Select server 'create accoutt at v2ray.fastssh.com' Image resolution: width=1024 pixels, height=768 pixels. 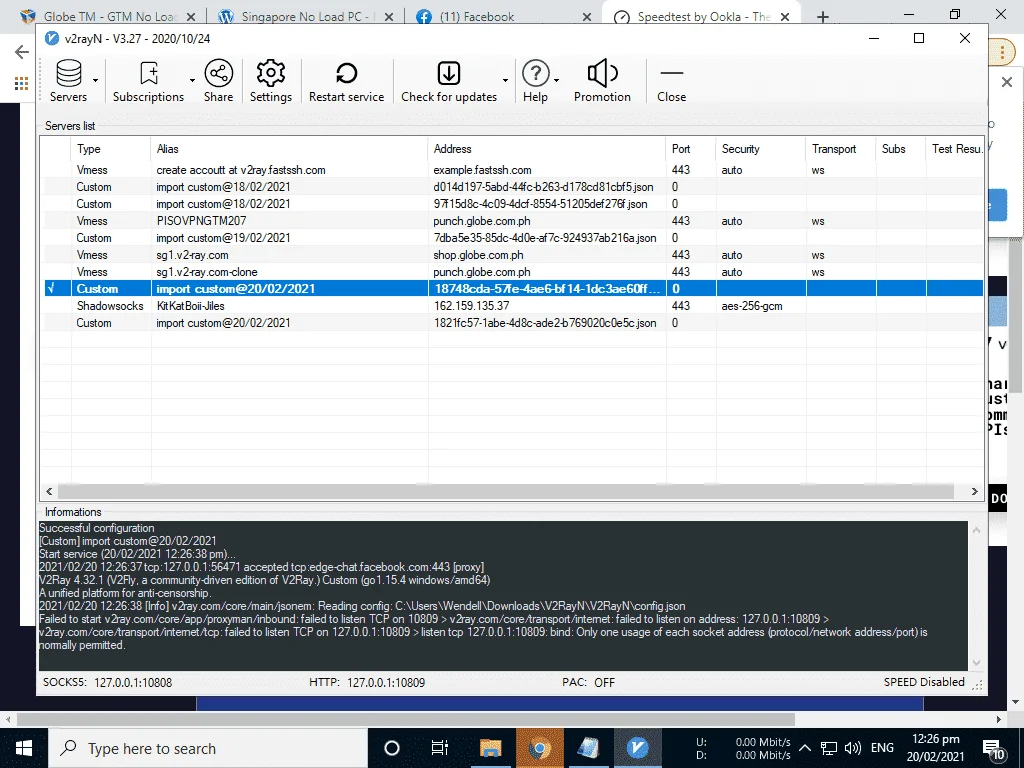[513, 170]
